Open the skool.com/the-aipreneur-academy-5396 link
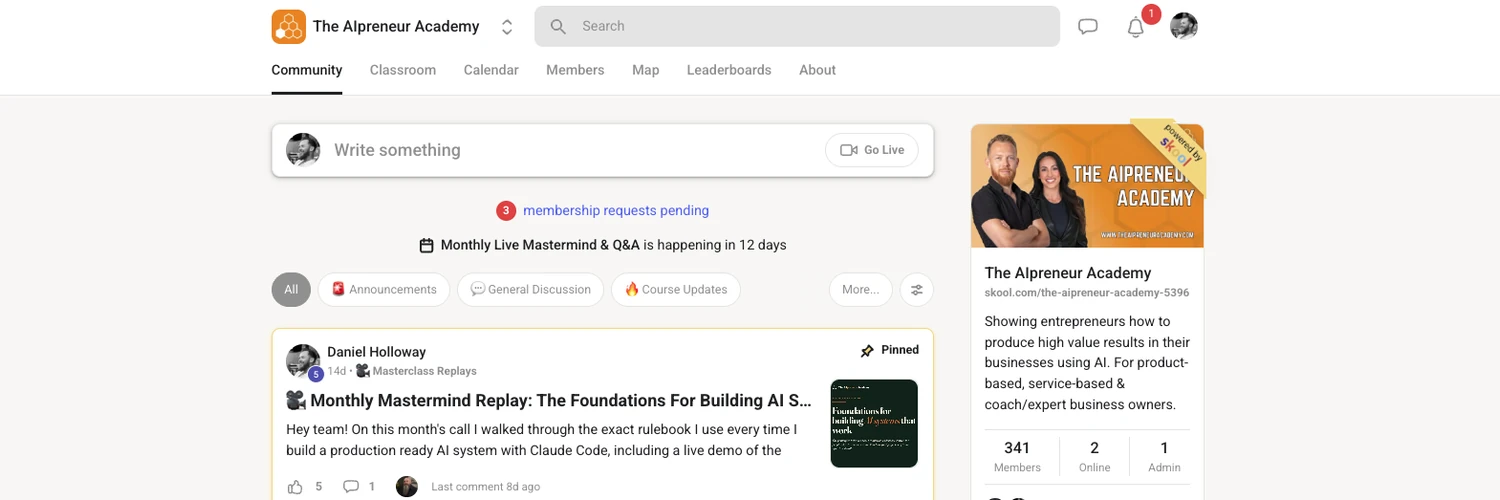The width and height of the screenshot is (1500, 500). pos(1087,293)
